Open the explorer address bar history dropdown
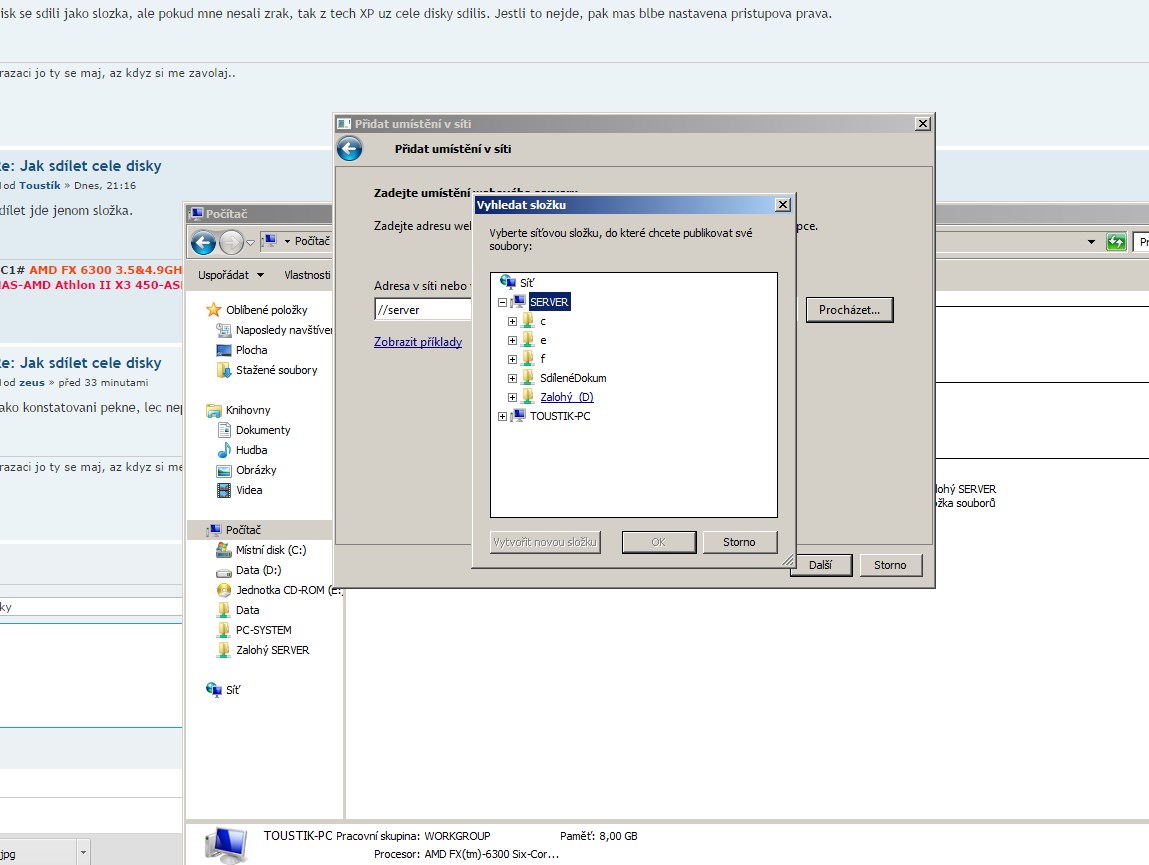This screenshot has height=865, width=1149. (x=1091, y=242)
